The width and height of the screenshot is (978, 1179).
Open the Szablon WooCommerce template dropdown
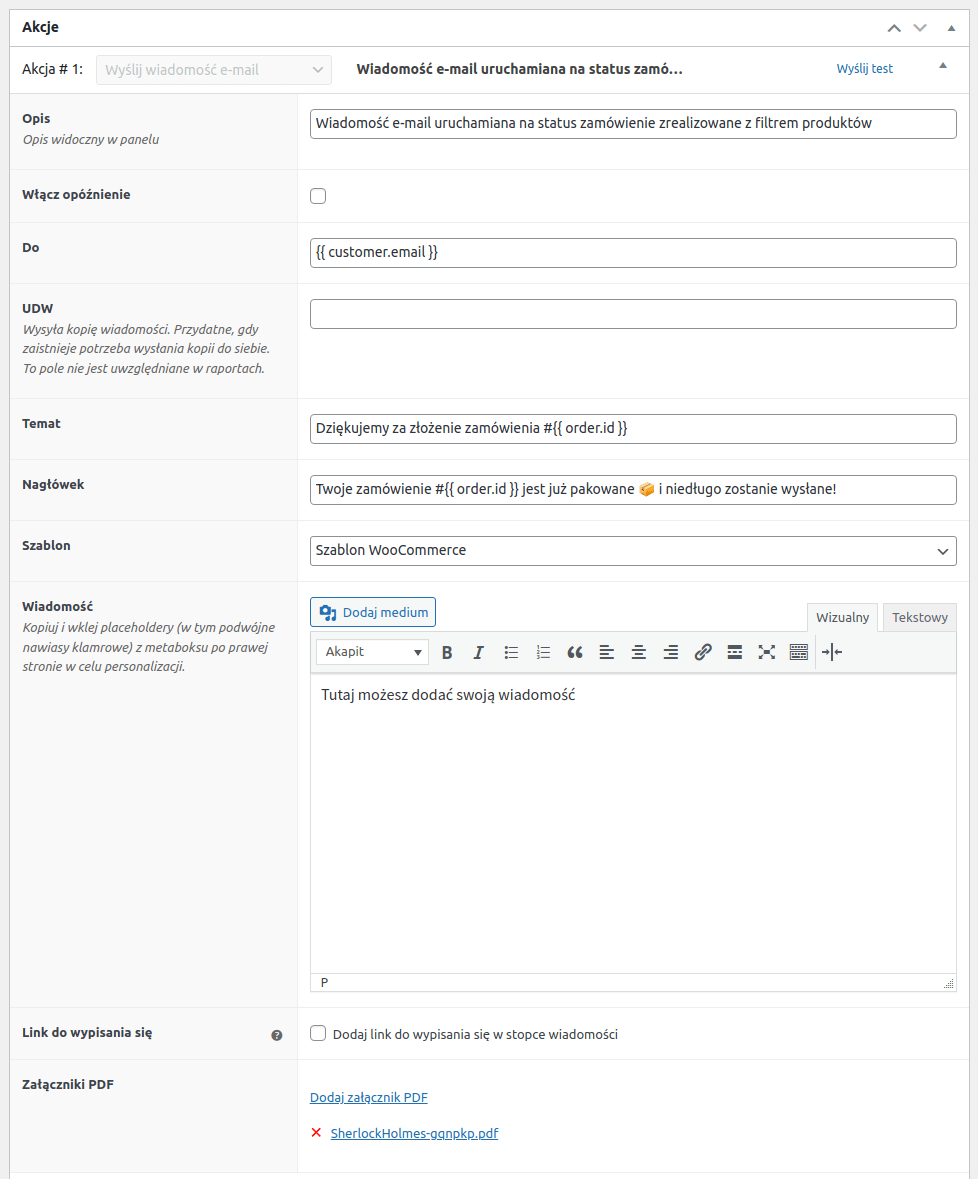click(x=633, y=550)
